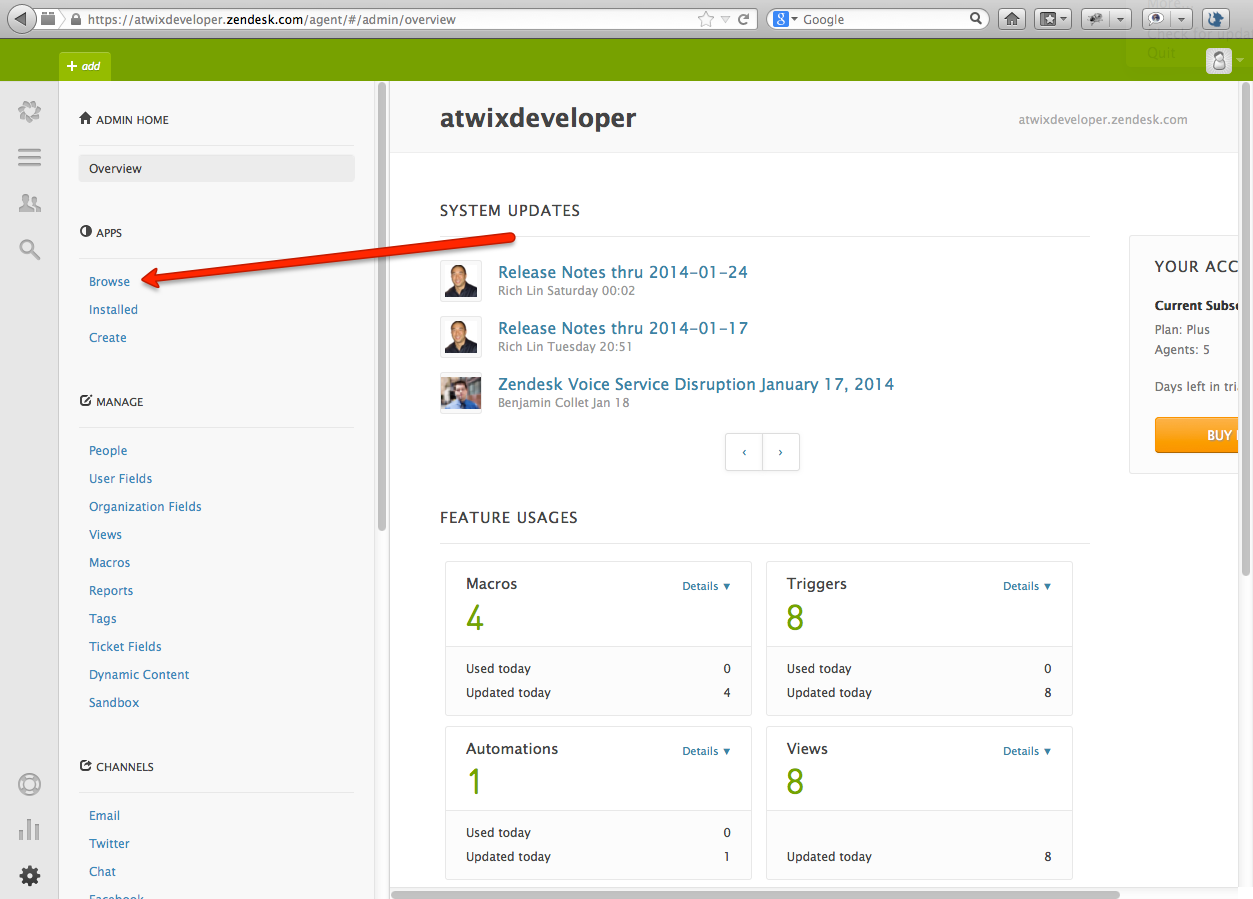Open Tags under Manage
The height and width of the screenshot is (899, 1253).
102,618
